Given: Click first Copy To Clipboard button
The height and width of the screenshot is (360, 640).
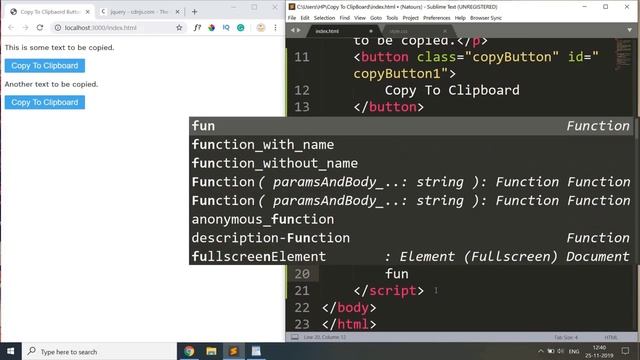Looking at the screenshot, I should pyautogui.click(x=45, y=66).
